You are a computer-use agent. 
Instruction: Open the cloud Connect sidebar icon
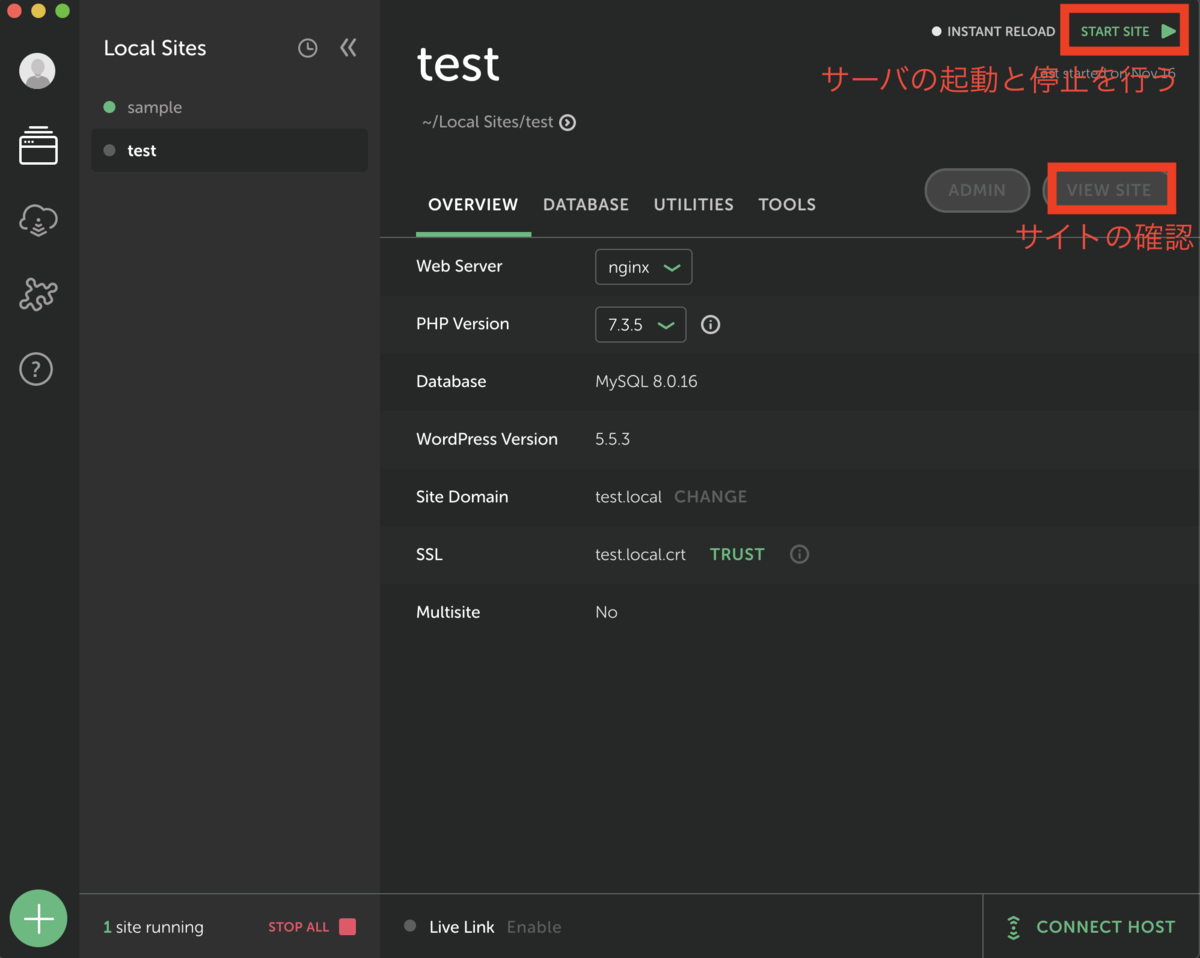pos(38,221)
